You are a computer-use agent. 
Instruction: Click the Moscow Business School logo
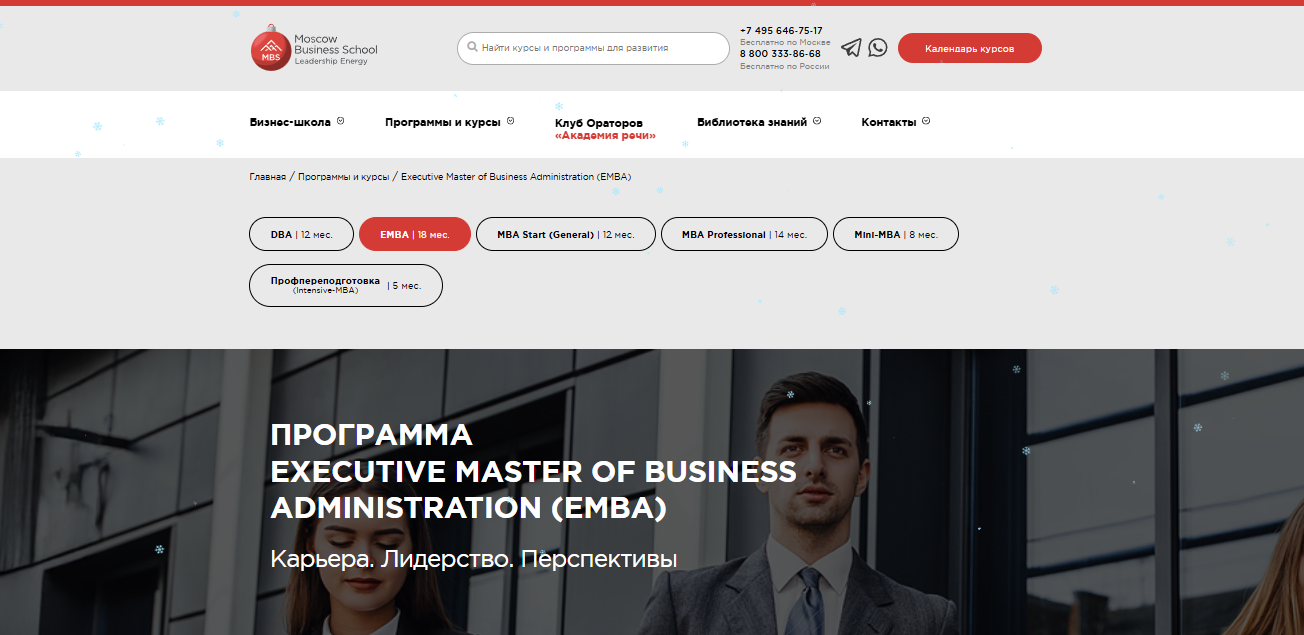(x=314, y=48)
